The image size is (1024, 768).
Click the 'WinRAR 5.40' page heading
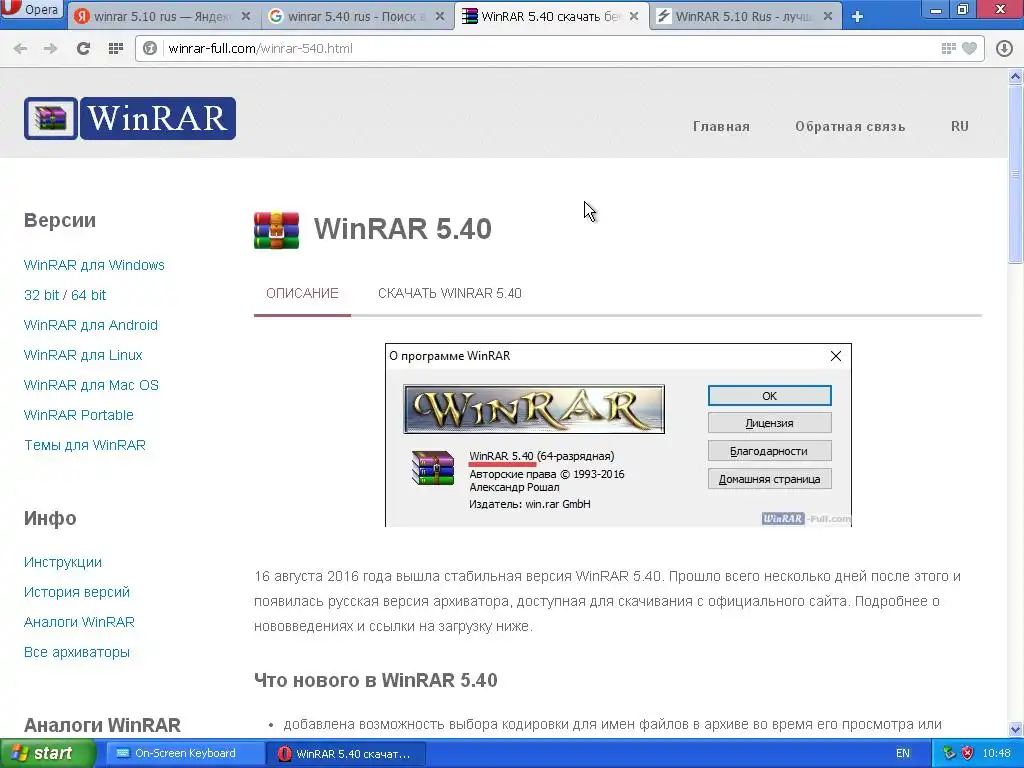pos(402,229)
